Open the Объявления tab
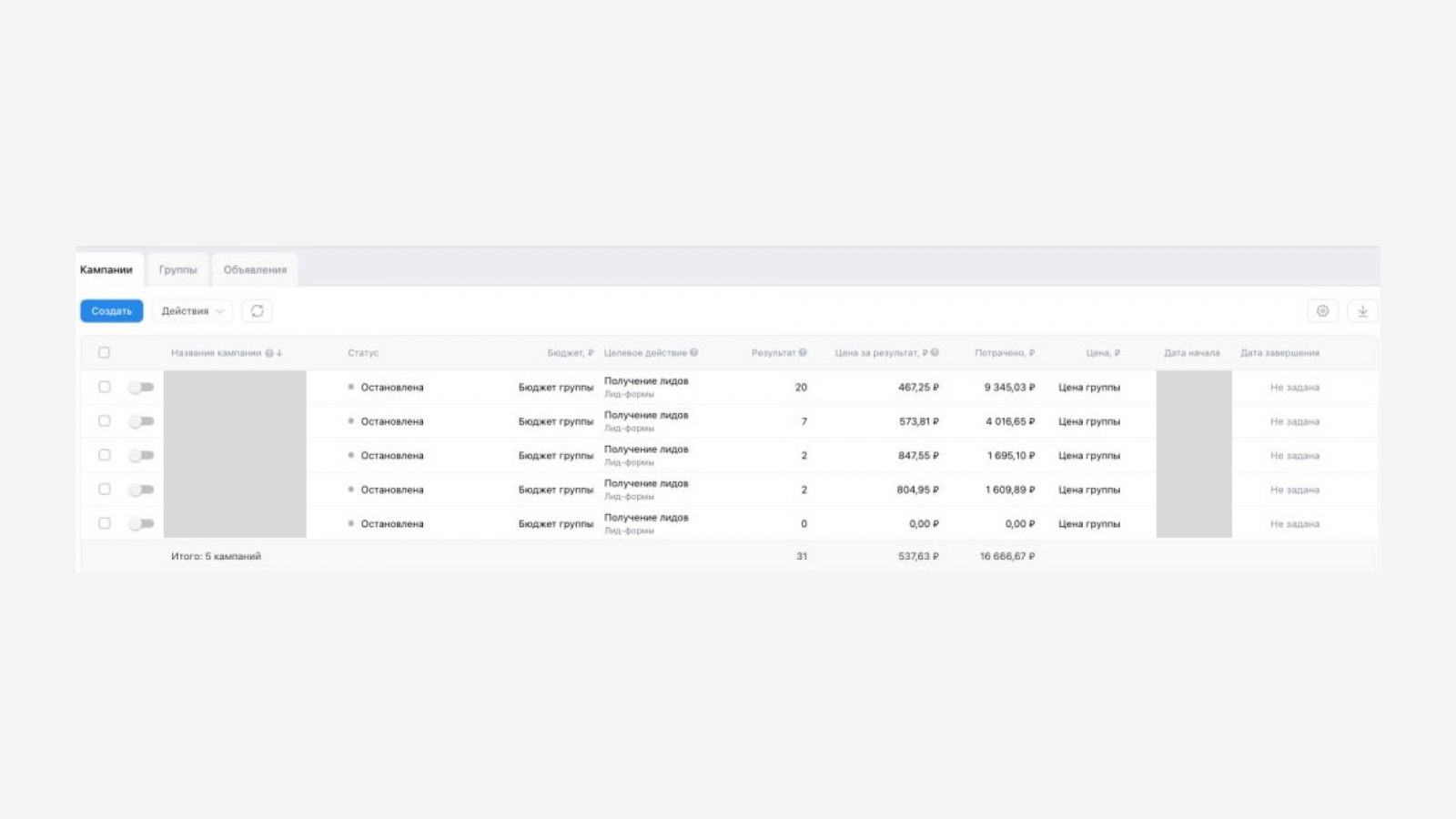 coord(255,269)
